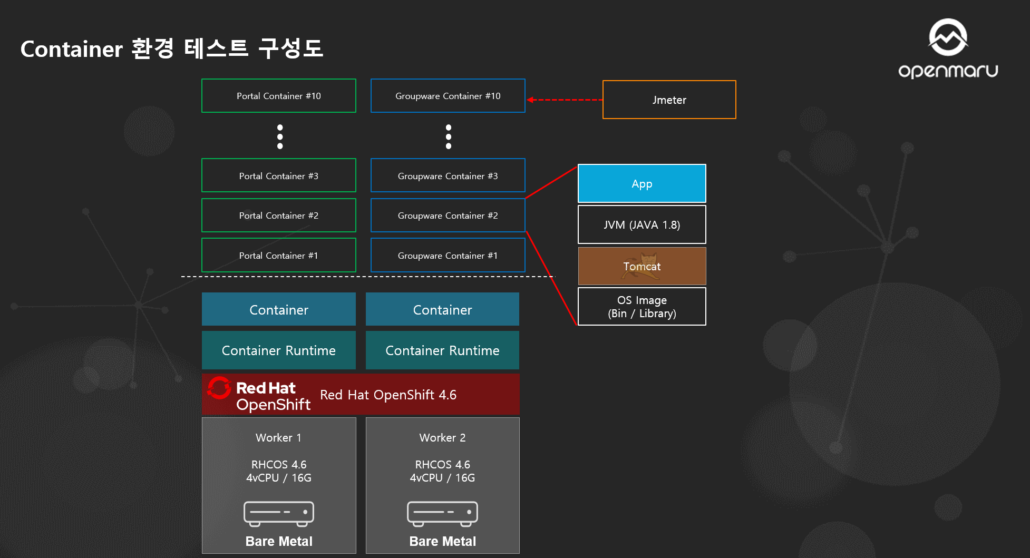Image resolution: width=1030 pixels, height=558 pixels.
Task: Click "4vCPU / 16G" under Worker 2
Action: point(442,478)
